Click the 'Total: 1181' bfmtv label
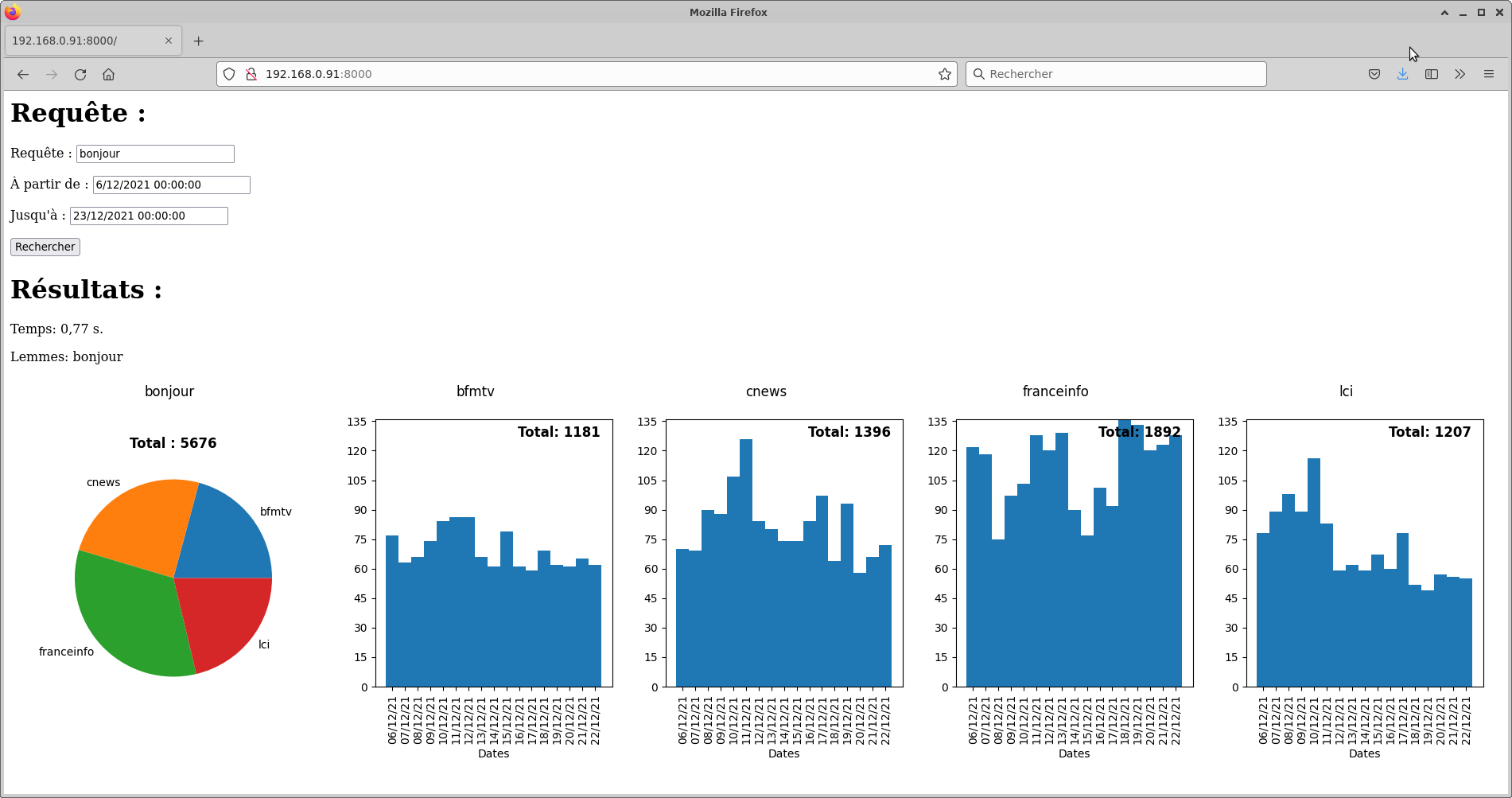 (x=558, y=432)
